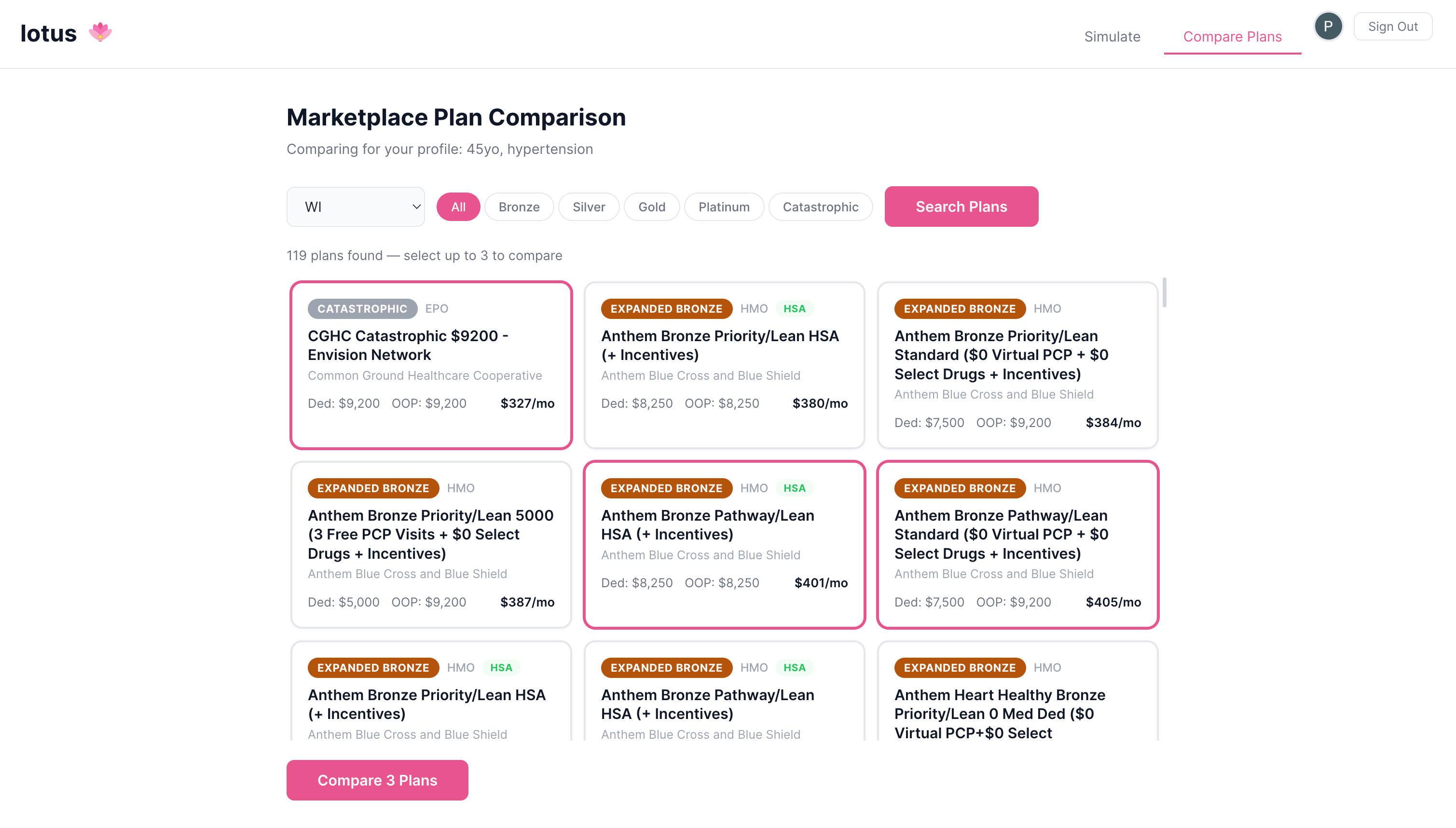The width and height of the screenshot is (1456, 828).
Task: Filter plans by Bronze tier
Action: tap(519, 207)
